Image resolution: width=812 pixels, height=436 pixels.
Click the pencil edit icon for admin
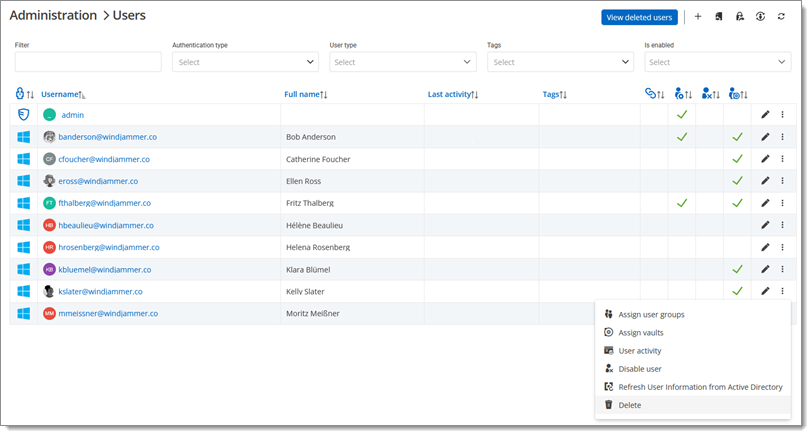click(765, 115)
